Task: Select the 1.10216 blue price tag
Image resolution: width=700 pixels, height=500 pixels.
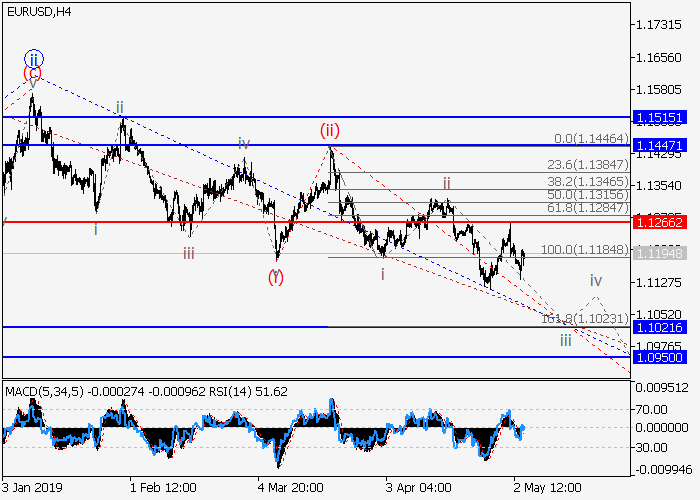Action: click(x=659, y=327)
